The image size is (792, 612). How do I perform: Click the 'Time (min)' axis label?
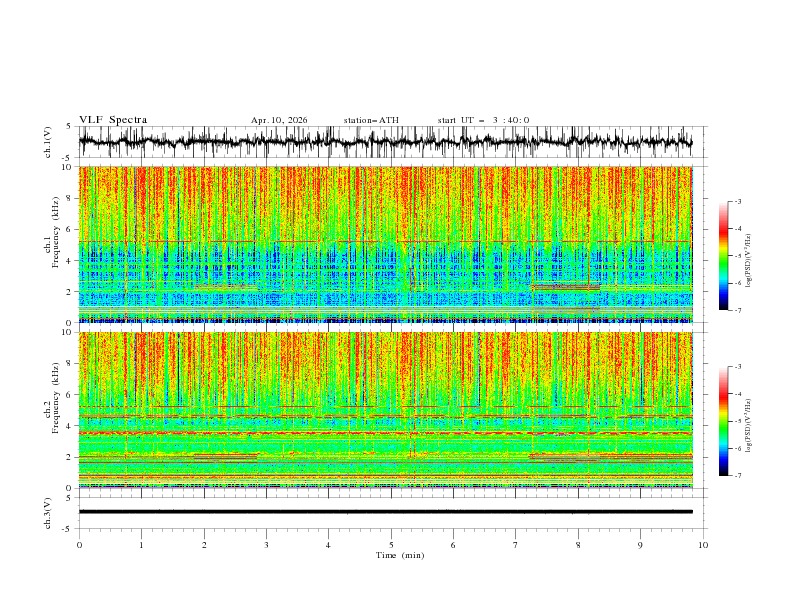(400, 555)
